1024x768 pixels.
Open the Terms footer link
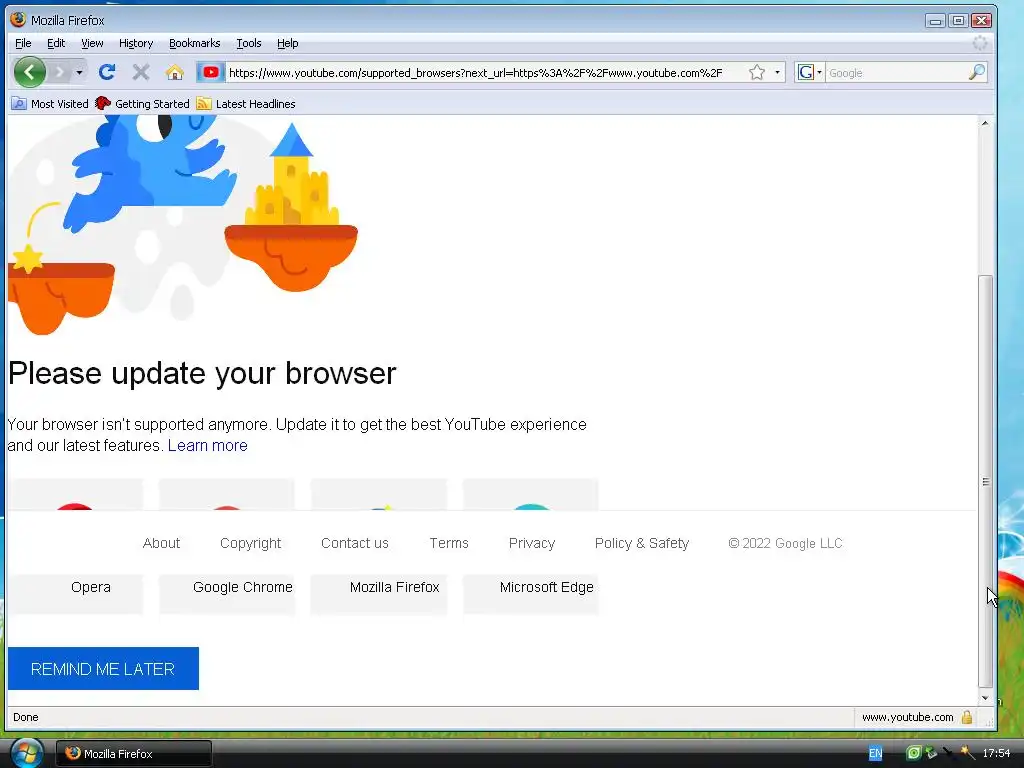pyautogui.click(x=449, y=543)
